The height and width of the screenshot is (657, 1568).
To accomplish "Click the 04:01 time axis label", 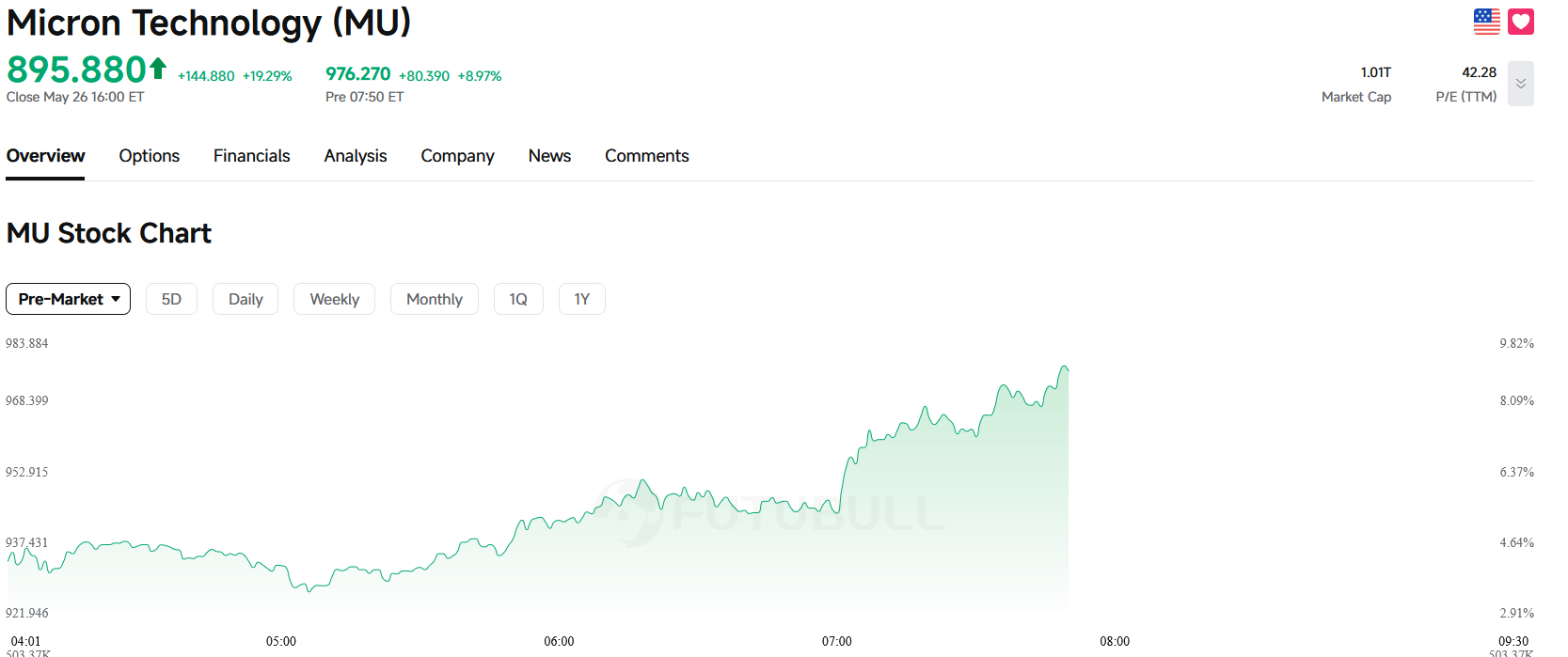I will (26, 642).
